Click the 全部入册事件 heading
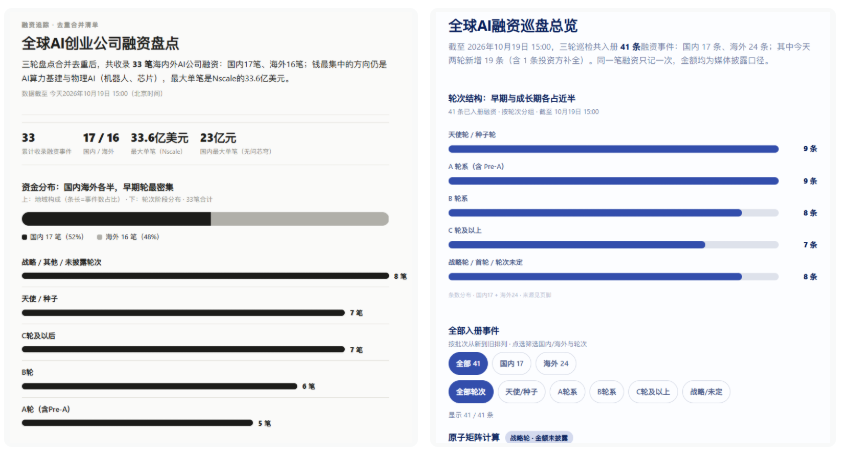Image resolution: width=842 pixels, height=460 pixels. click(x=474, y=331)
